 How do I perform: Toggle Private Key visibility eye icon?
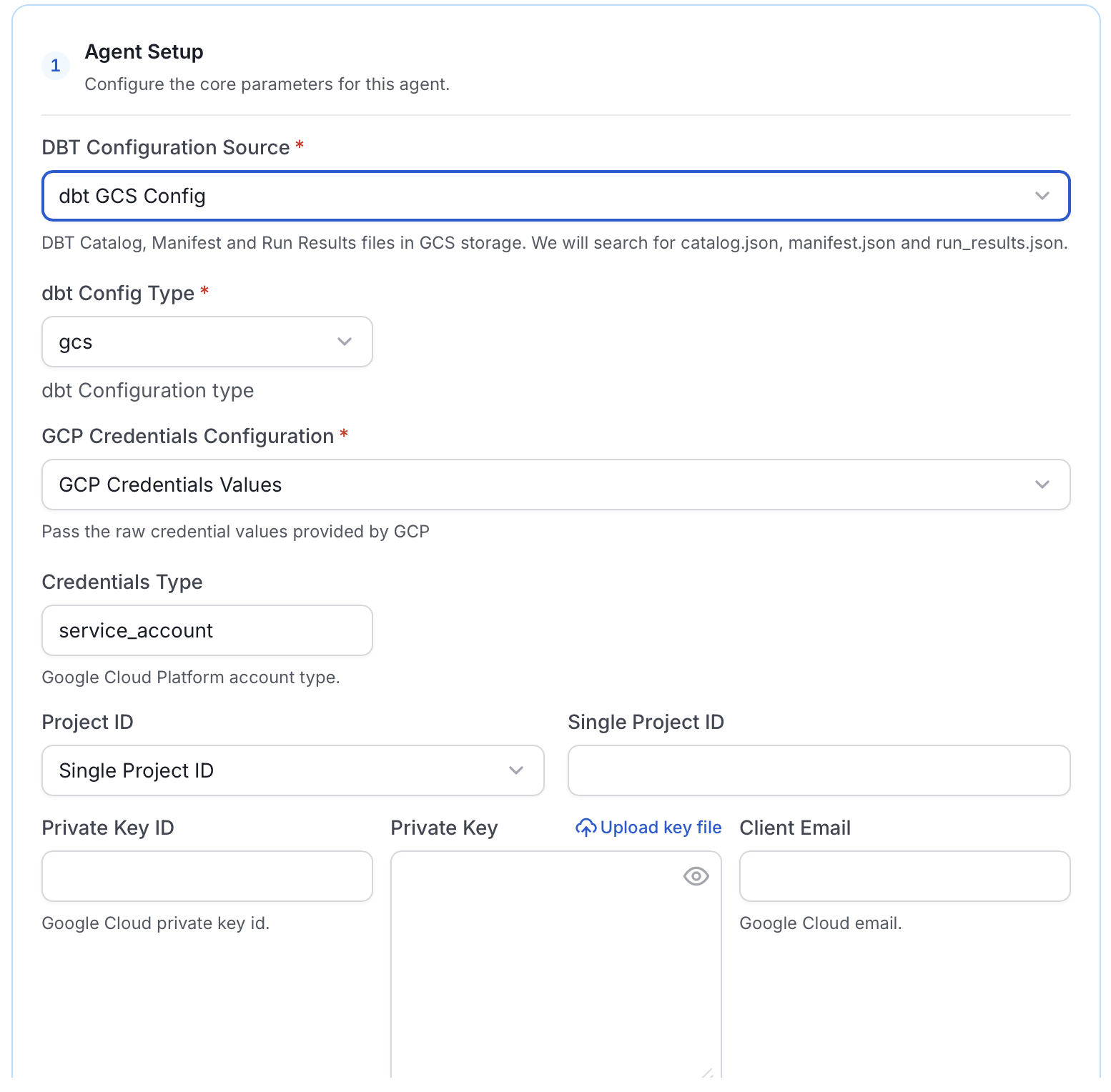[696, 876]
